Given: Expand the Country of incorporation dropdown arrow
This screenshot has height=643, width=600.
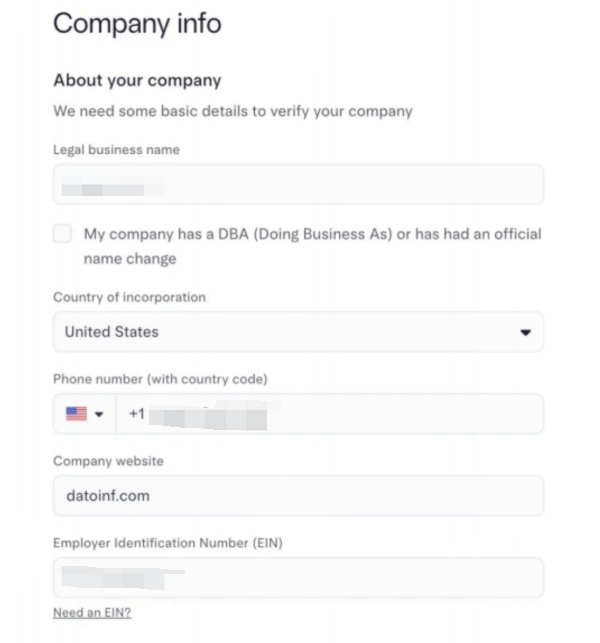Looking at the screenshot, I should point(526,332).
